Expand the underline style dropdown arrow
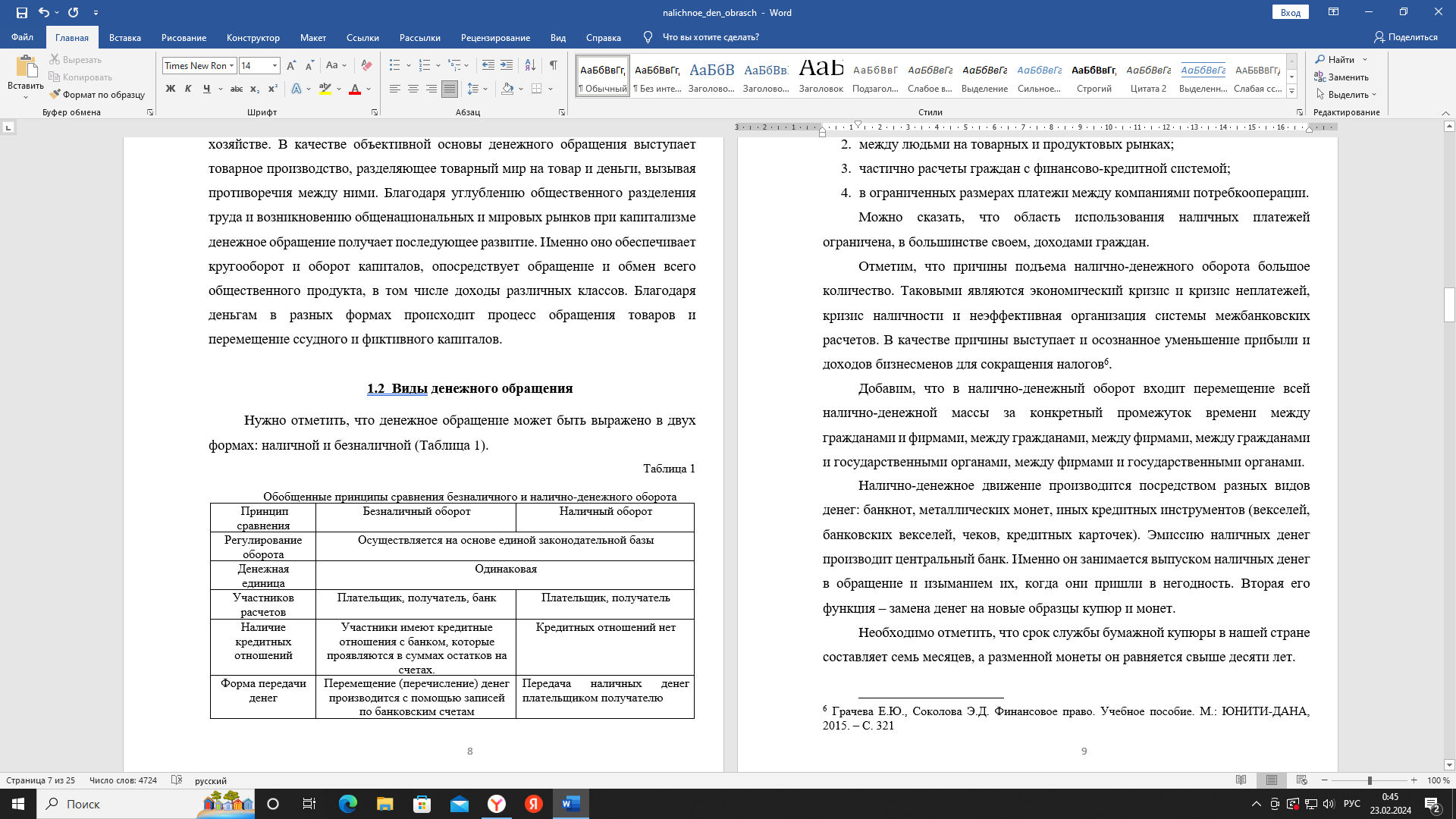 click(x=220, y=89)
